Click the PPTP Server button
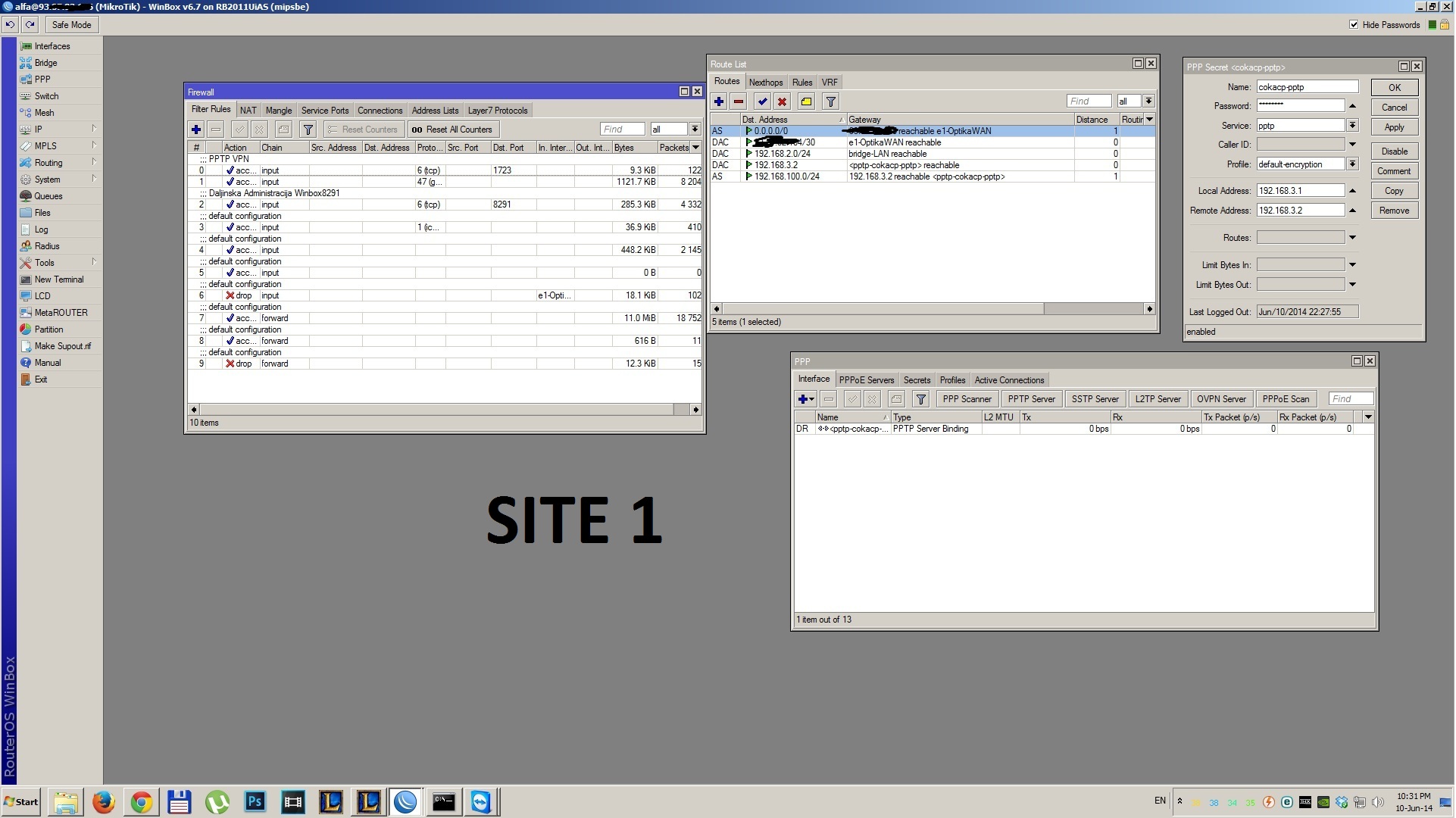 (x=1031, y=399)
